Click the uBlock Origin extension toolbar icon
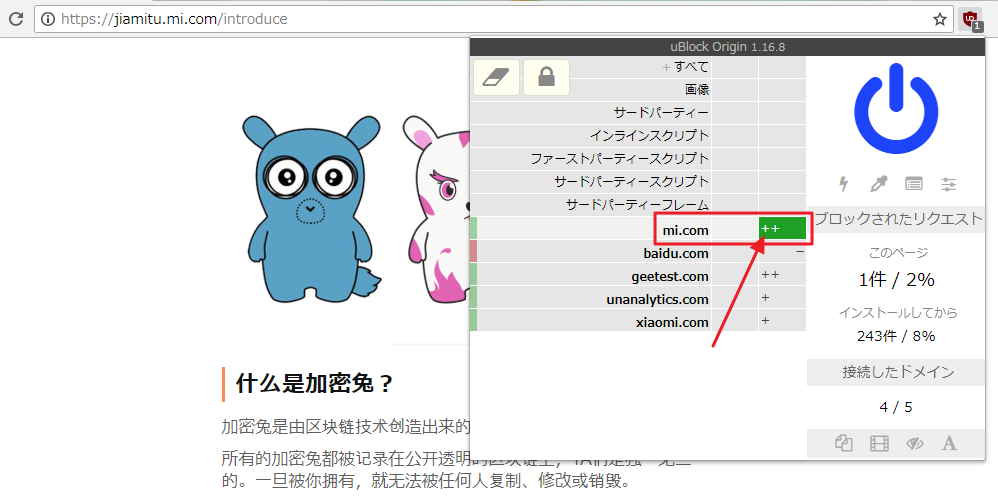 point(970,19)
